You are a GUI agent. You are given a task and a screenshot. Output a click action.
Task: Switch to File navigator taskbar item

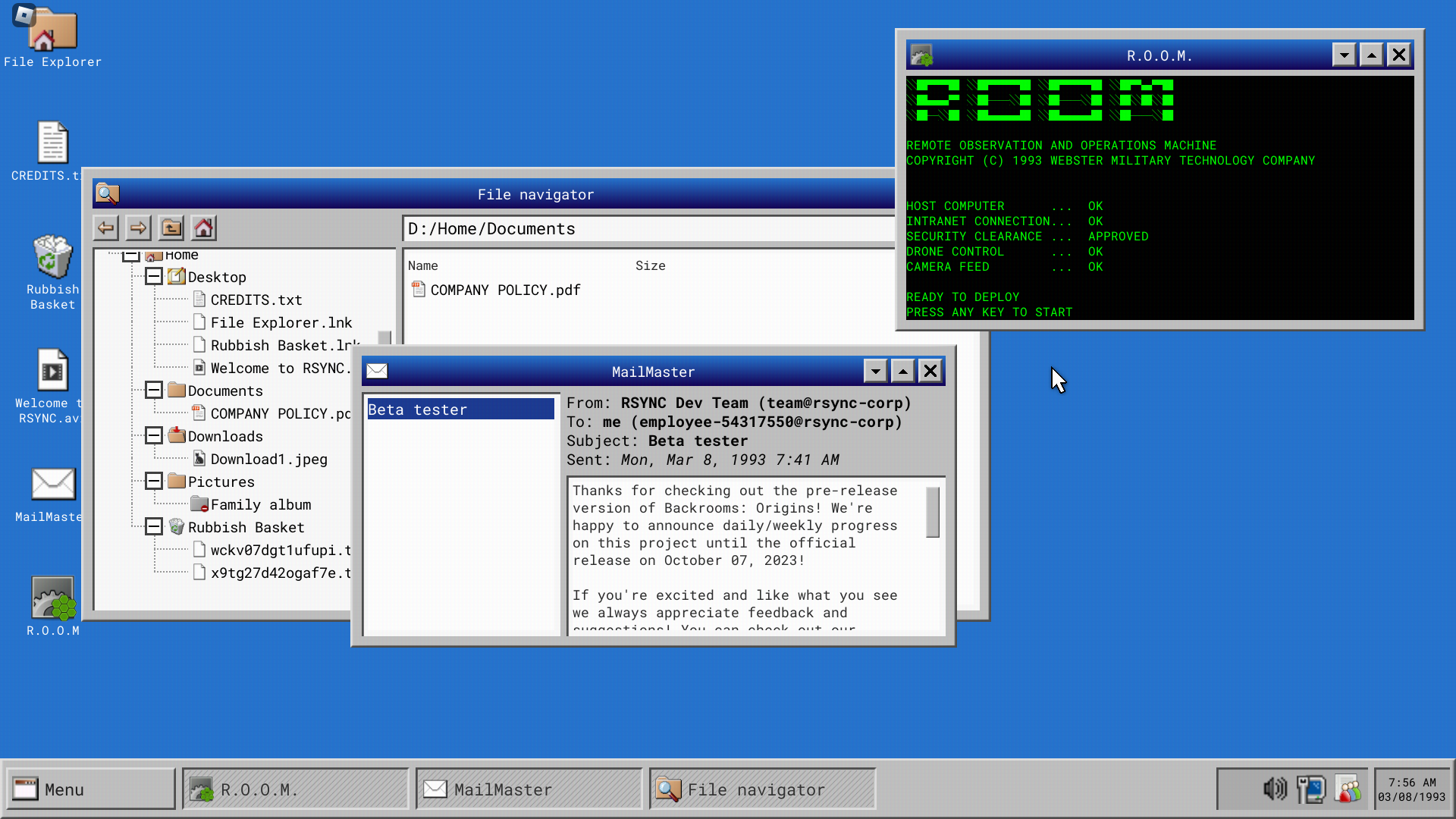pos(762,789)
